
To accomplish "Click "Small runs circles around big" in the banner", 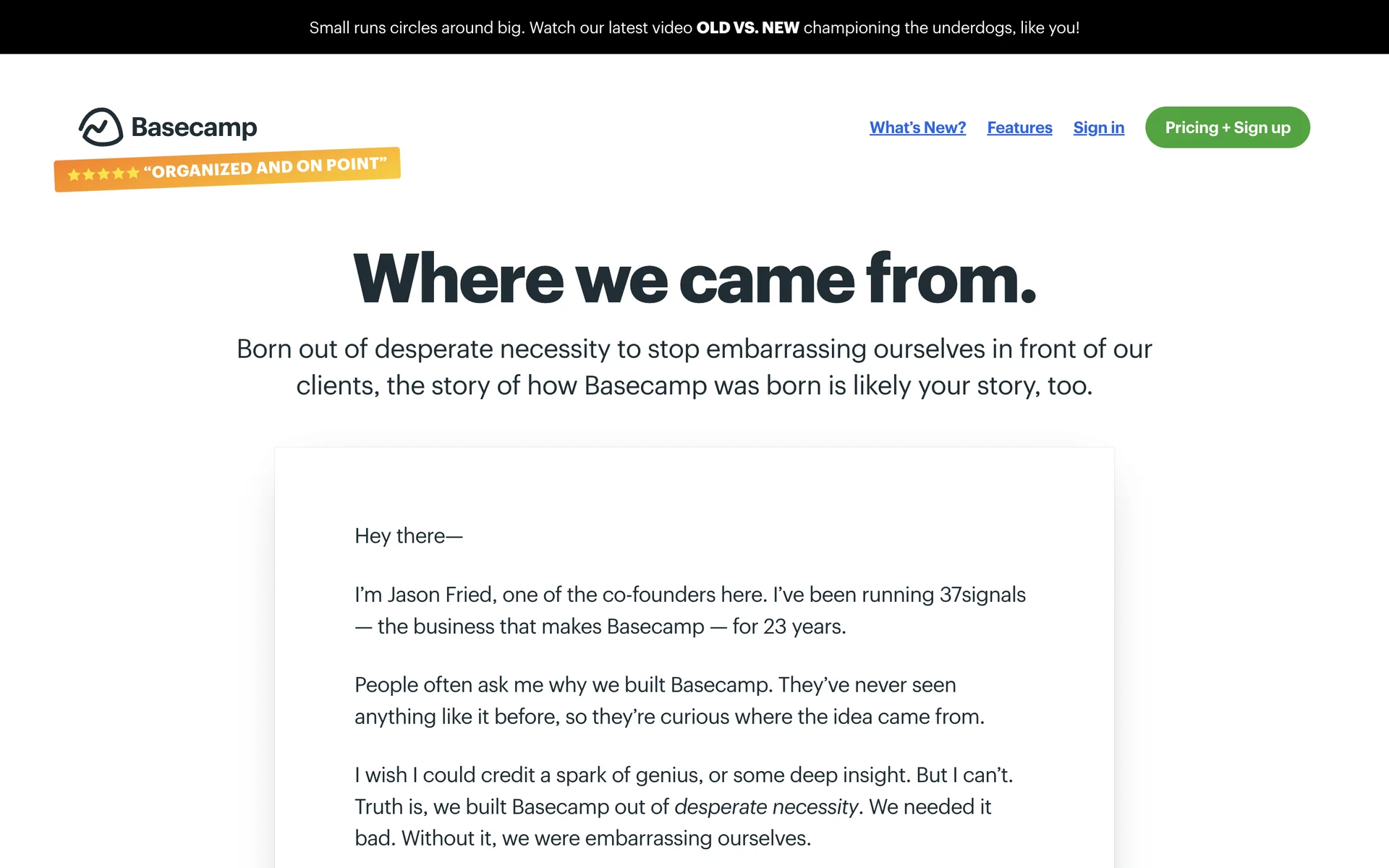I will (416, 27).
